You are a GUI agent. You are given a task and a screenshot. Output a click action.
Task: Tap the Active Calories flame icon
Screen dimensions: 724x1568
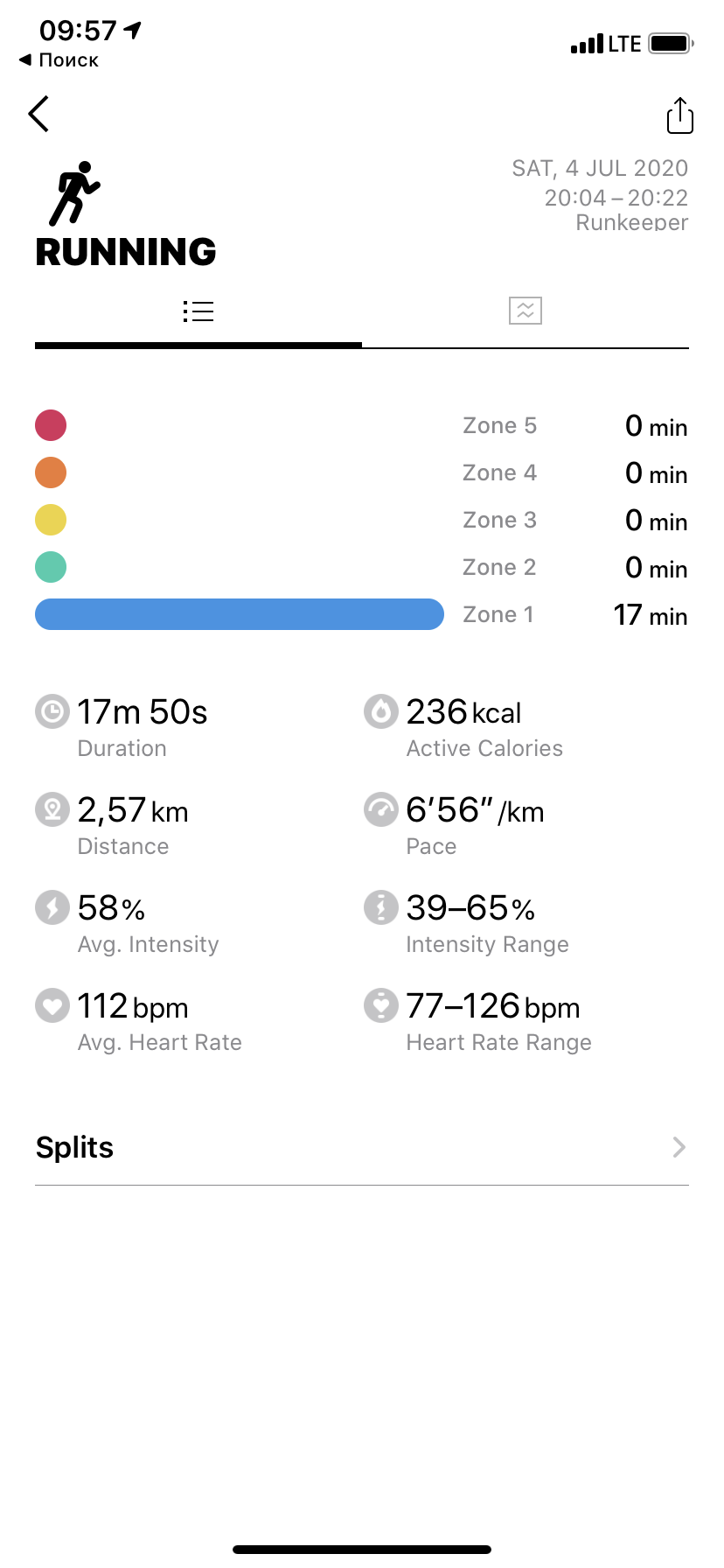[381, 711]
